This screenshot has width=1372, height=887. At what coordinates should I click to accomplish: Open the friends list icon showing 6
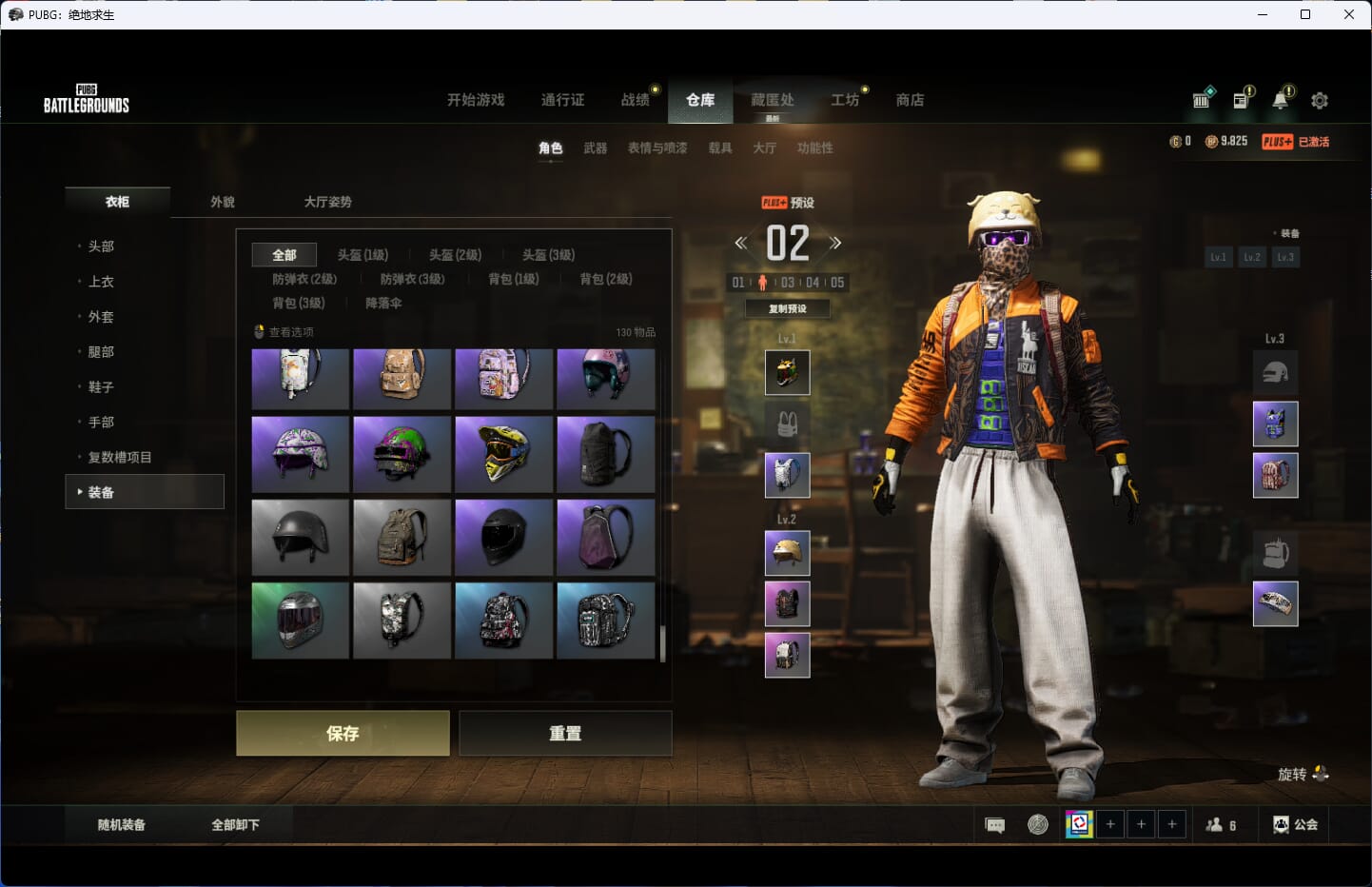pyautogui.click(x=1221, y=825)
